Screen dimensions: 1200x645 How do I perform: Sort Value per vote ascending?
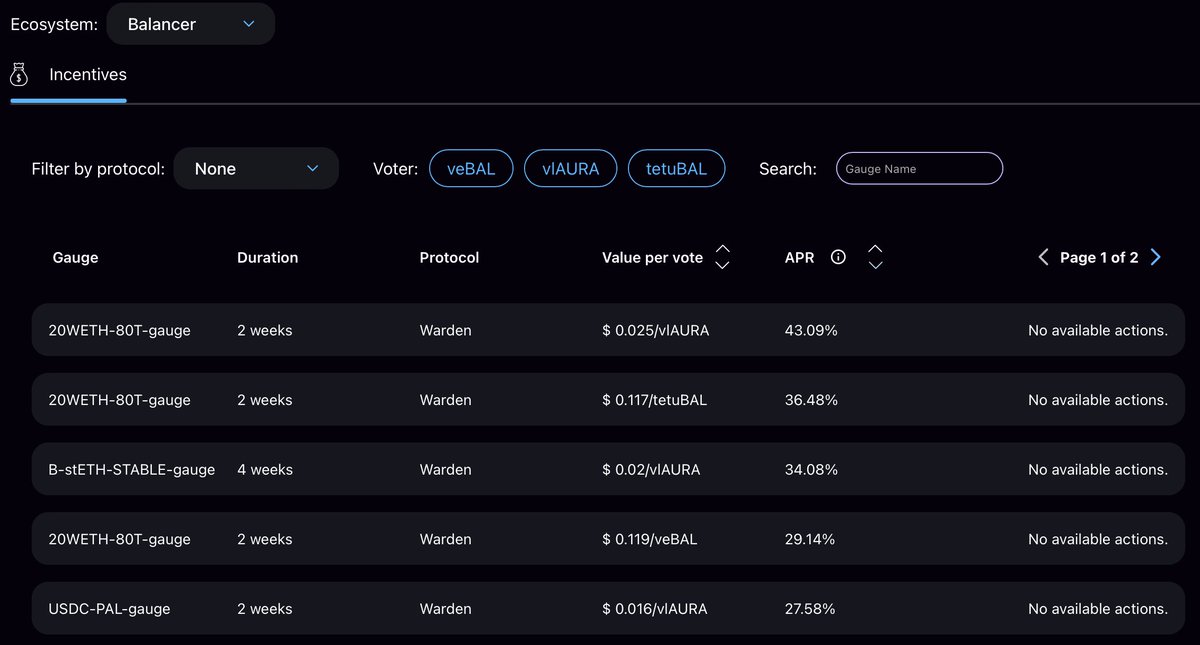tap(722, 249)
